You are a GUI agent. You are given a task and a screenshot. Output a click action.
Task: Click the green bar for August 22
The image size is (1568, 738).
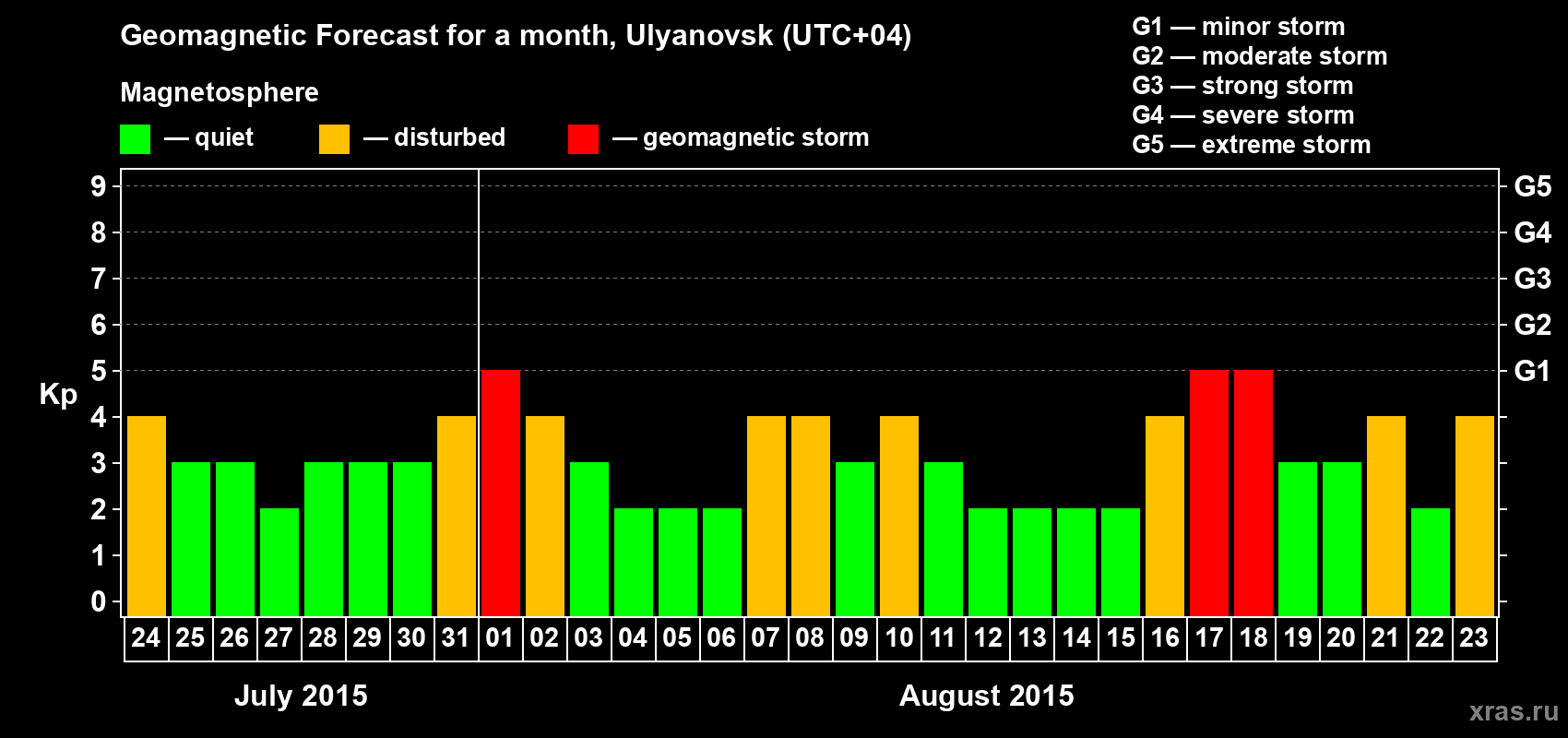1431,562
